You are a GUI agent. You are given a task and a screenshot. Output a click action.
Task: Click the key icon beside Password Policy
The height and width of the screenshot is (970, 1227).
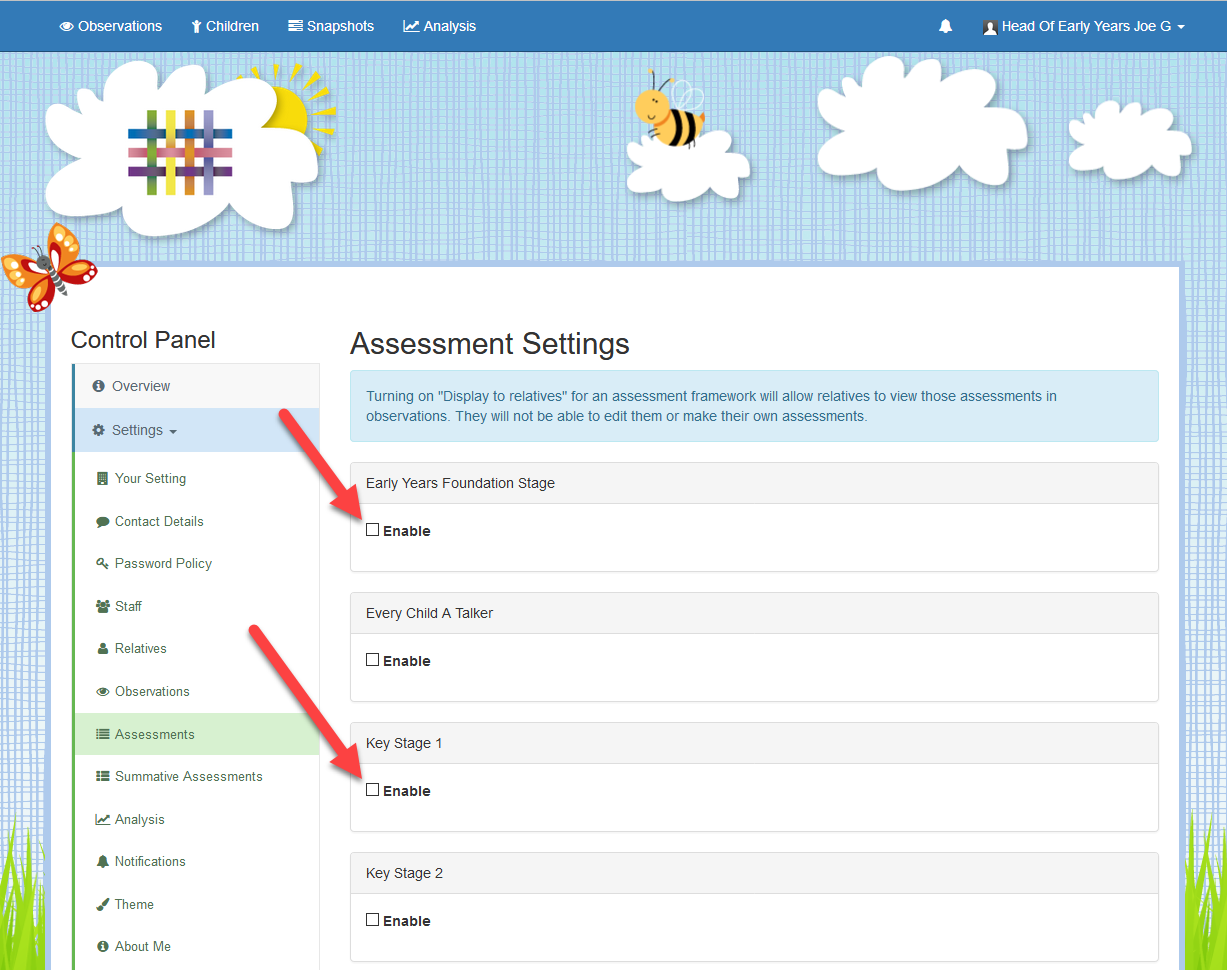click(102, 563)
